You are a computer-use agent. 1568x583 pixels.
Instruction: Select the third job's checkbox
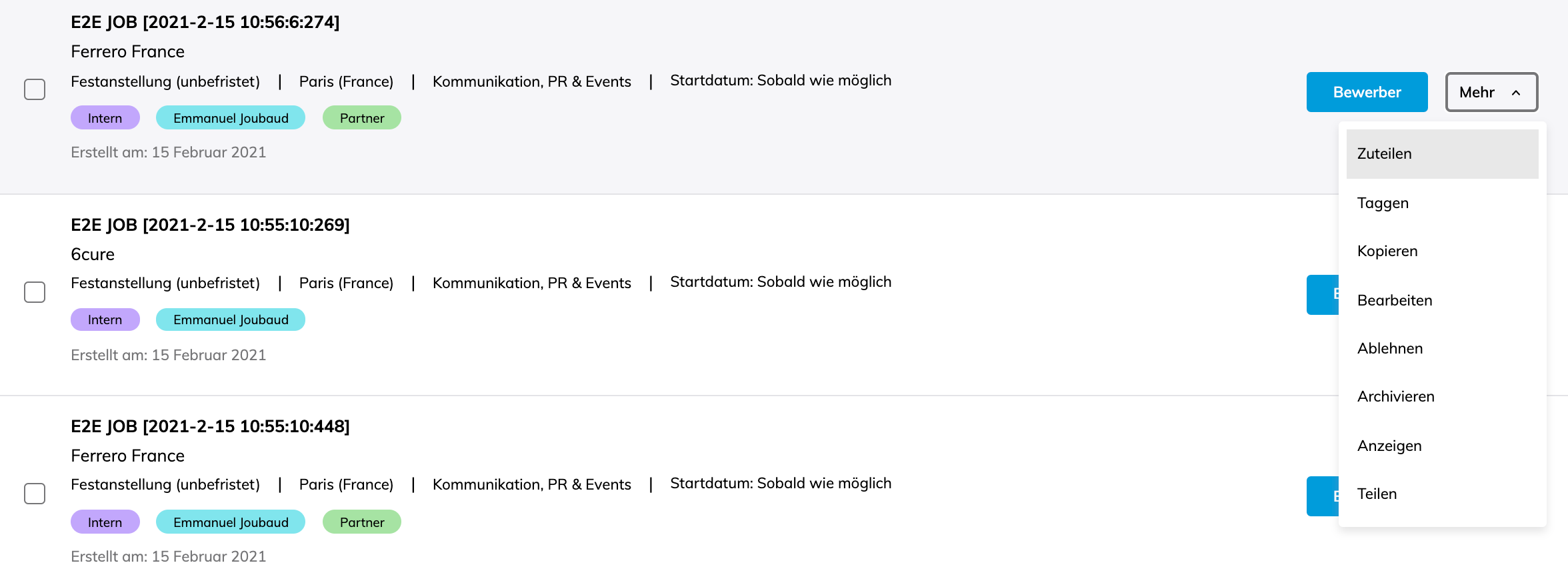(35, 494)
